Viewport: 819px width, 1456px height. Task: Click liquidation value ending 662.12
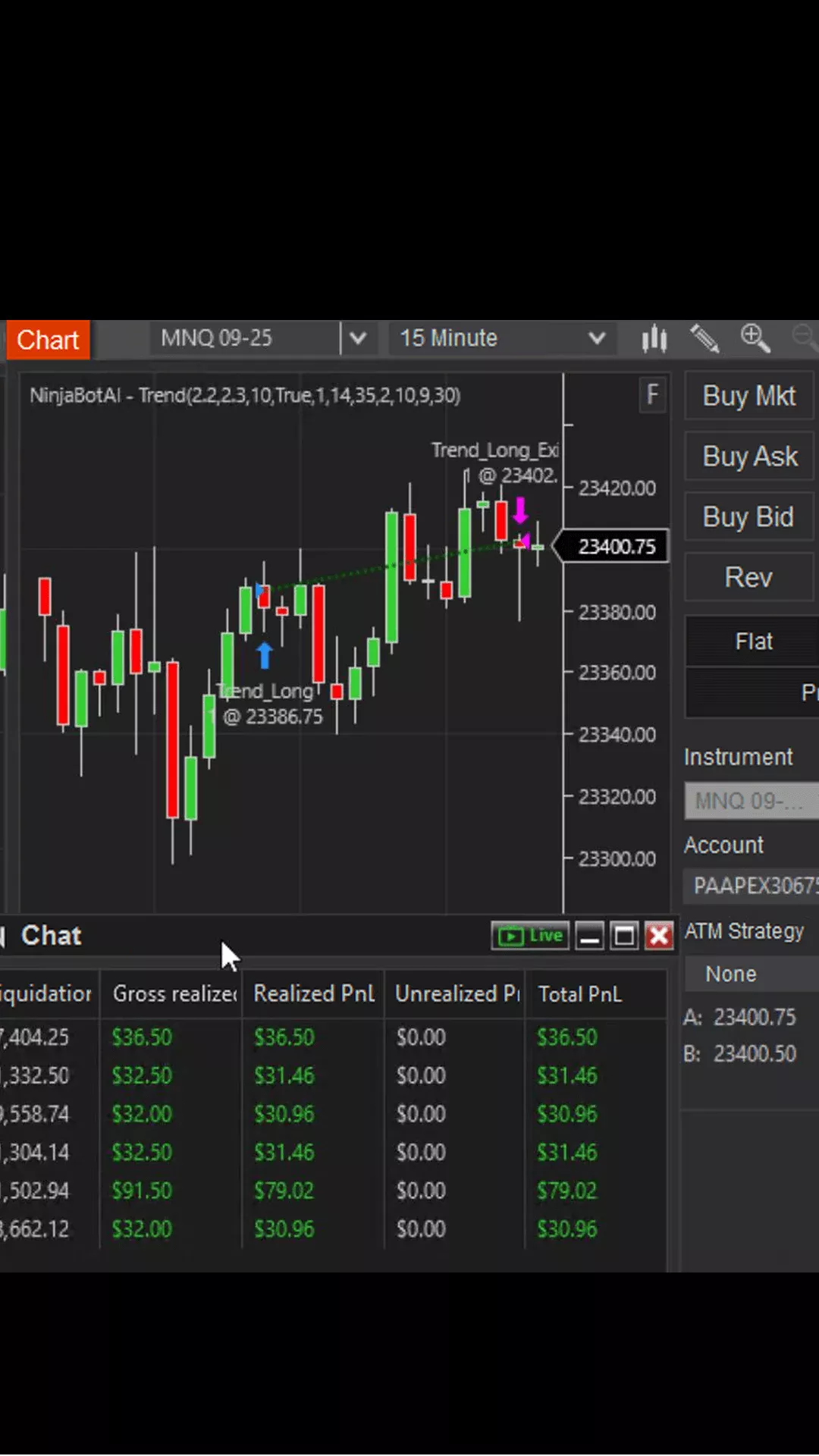35,1229
